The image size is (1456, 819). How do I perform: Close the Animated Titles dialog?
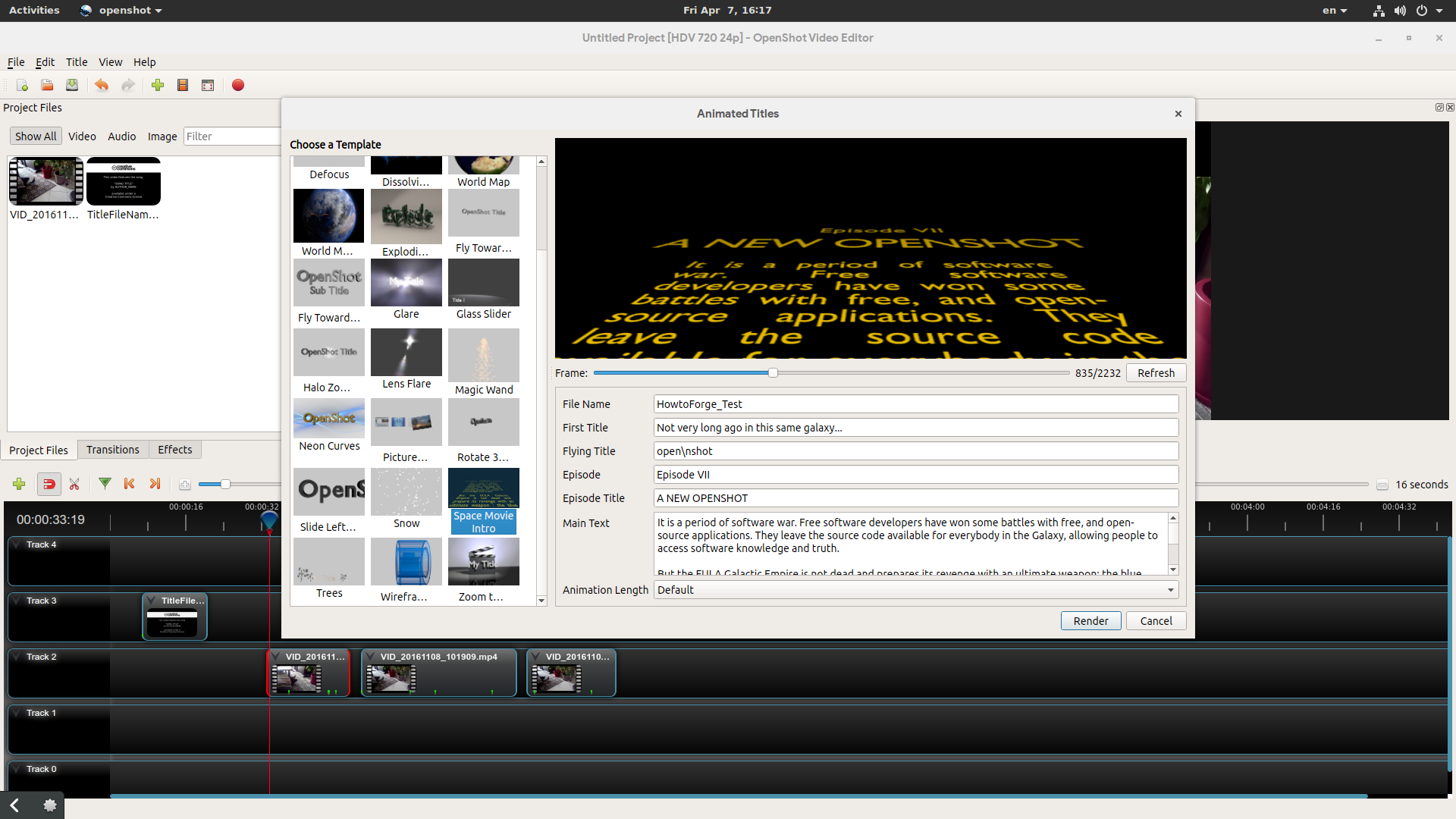click(x=1178, y=114)
